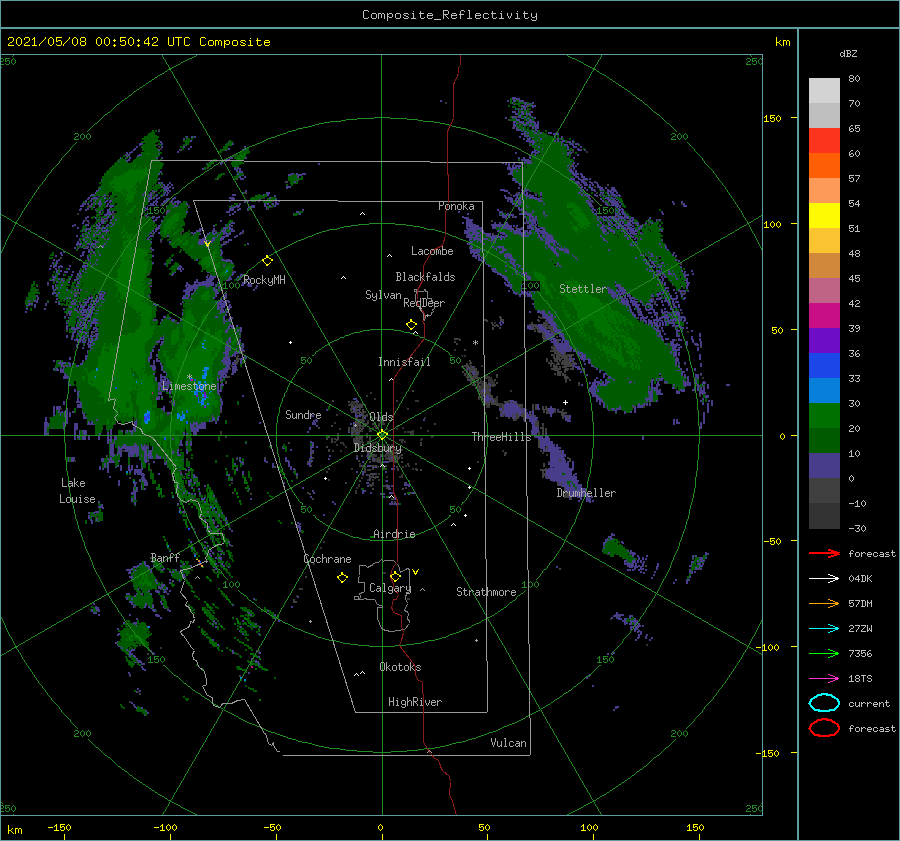Click yellow diamond marker beside RockyMH
The image size is (900, 841).
click(x=267, y=261)
